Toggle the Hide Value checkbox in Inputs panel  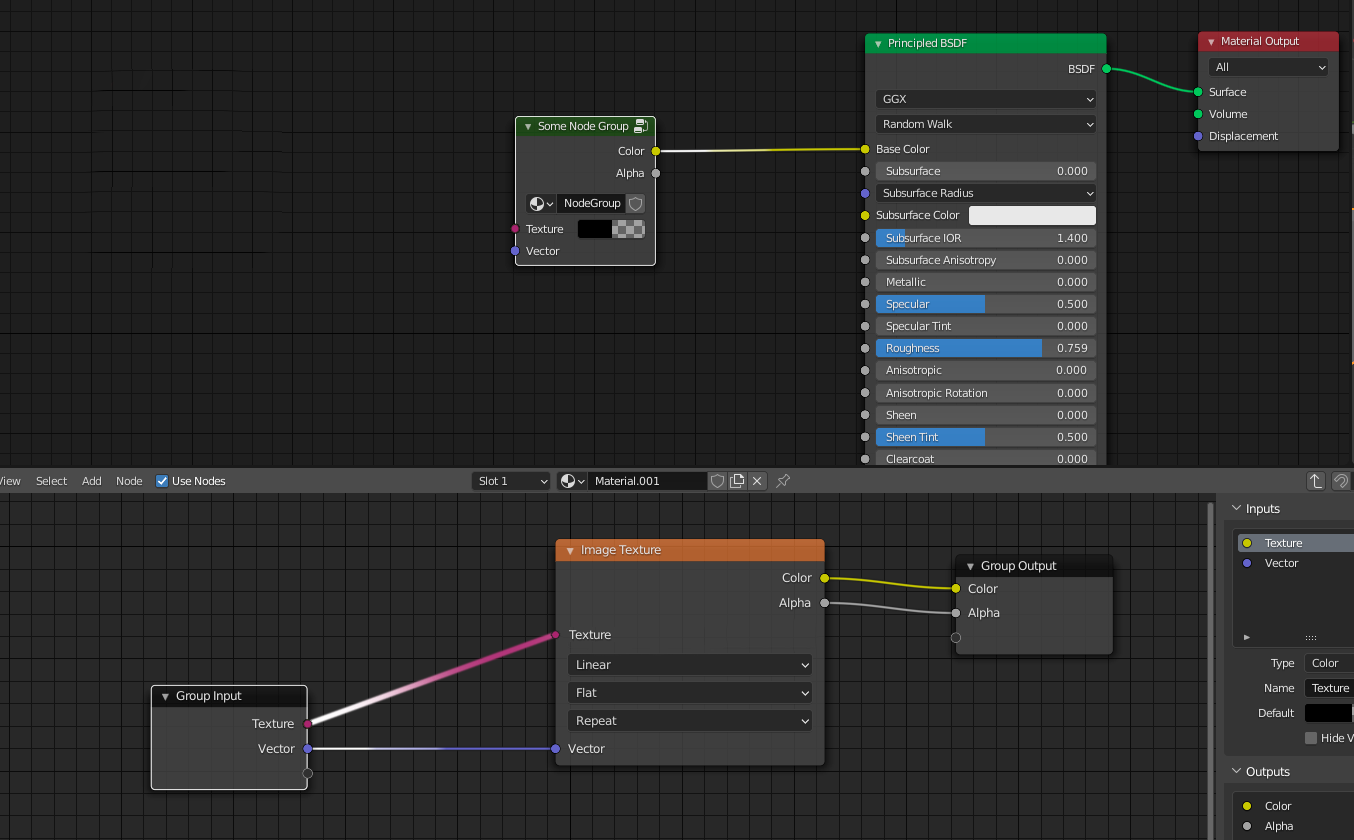tap(1311, 738)
